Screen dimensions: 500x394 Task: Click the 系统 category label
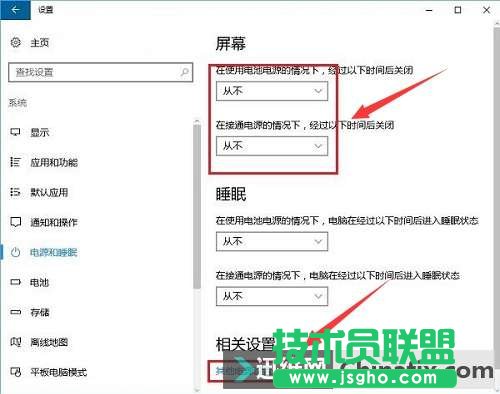[18, 103]
